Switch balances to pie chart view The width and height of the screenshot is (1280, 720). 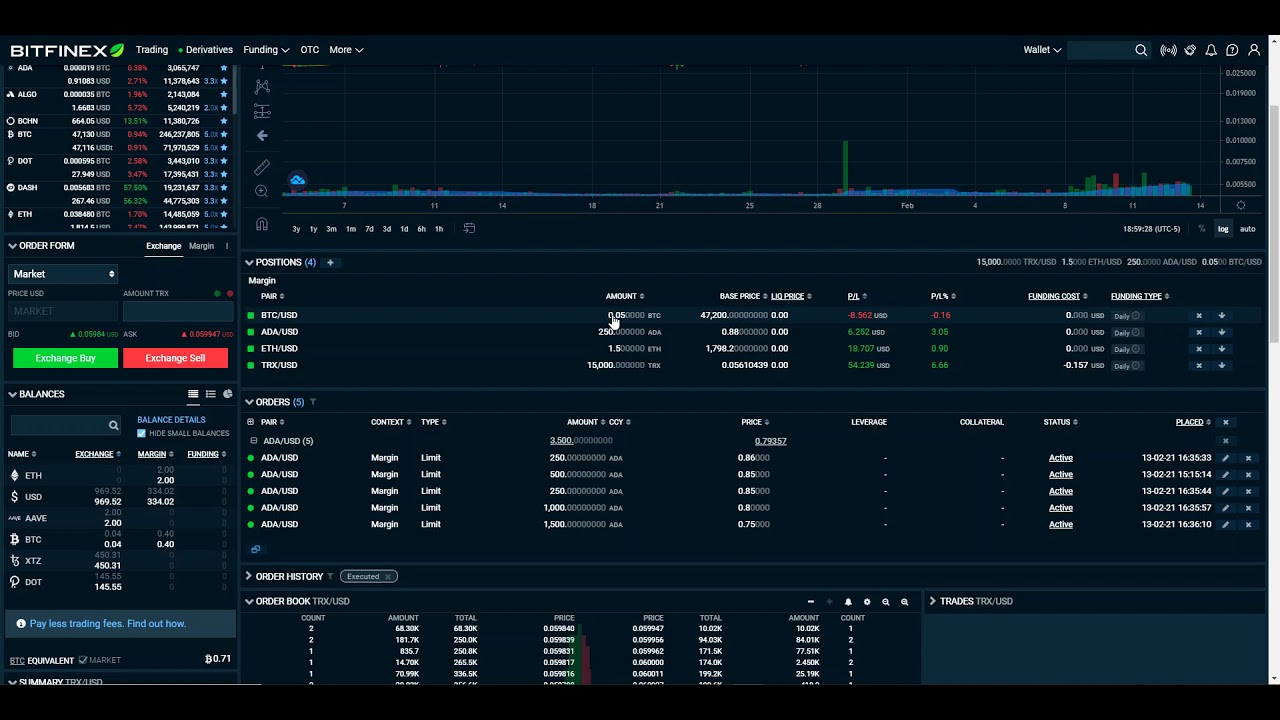click(228, 394)
